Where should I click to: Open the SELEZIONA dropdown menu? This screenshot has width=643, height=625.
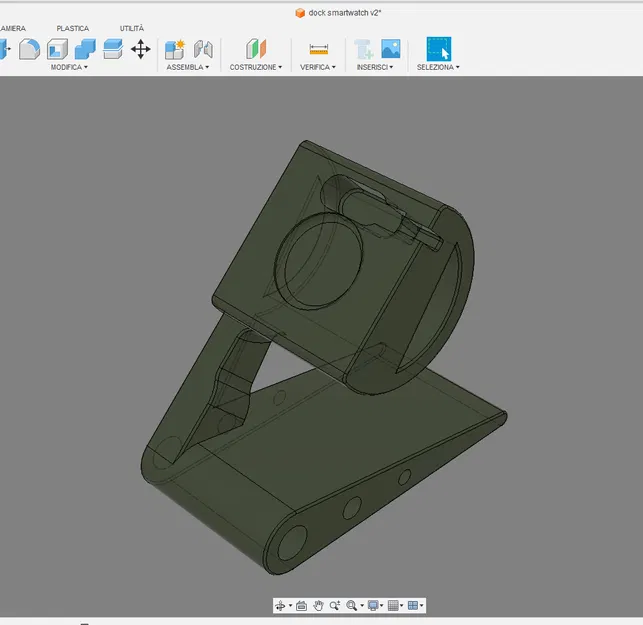438,67
